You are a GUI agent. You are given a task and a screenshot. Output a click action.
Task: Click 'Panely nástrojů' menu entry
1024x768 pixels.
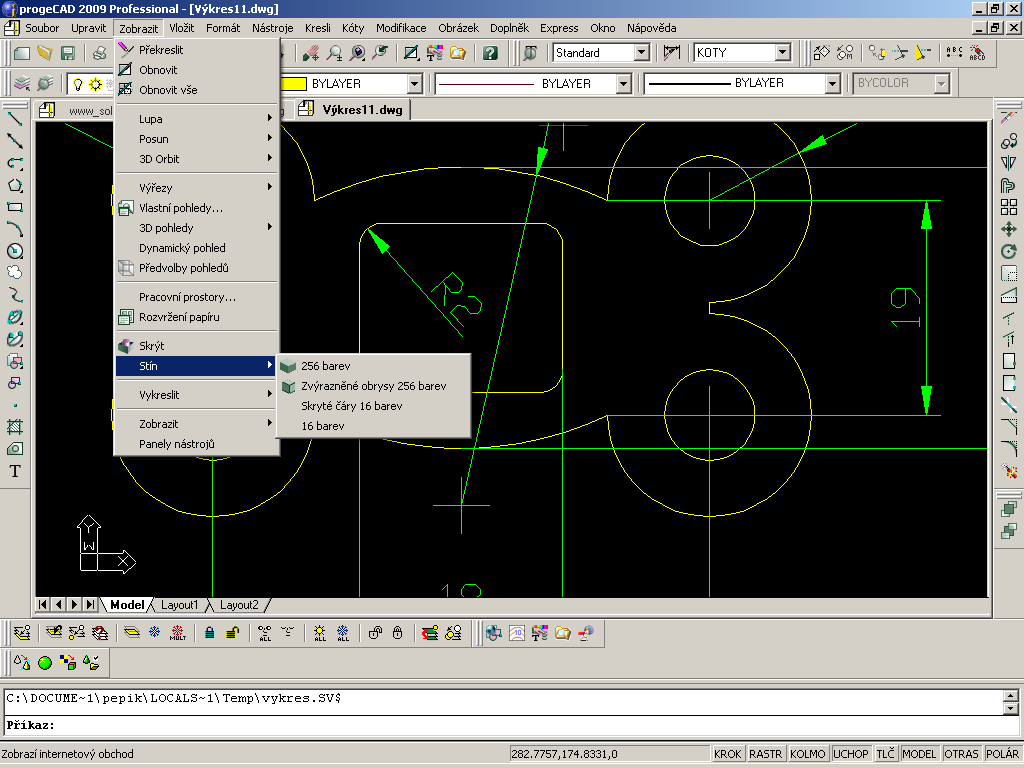[x=176, y=444]
